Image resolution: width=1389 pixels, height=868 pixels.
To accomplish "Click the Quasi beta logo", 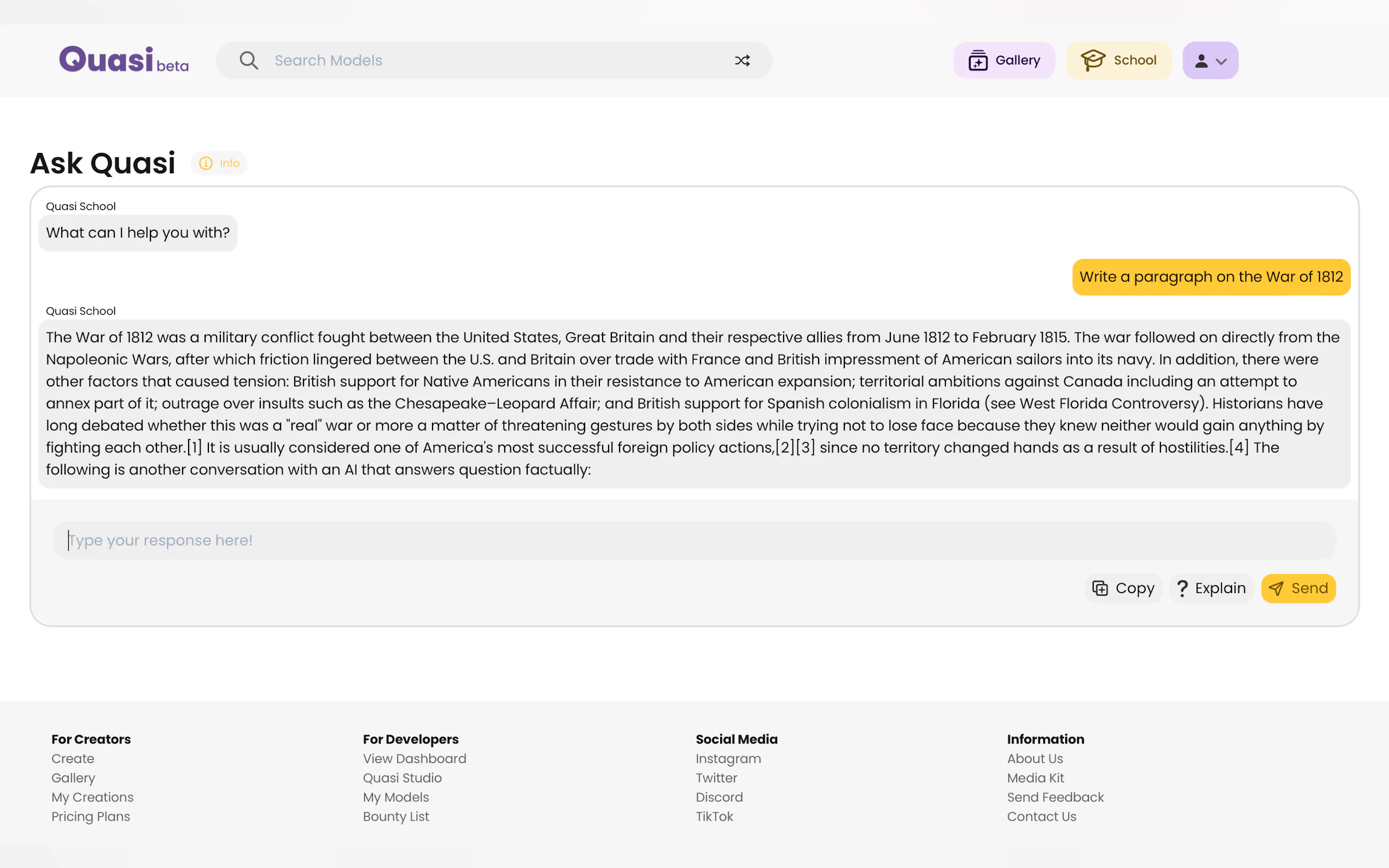I will click(x=124, y=60).
